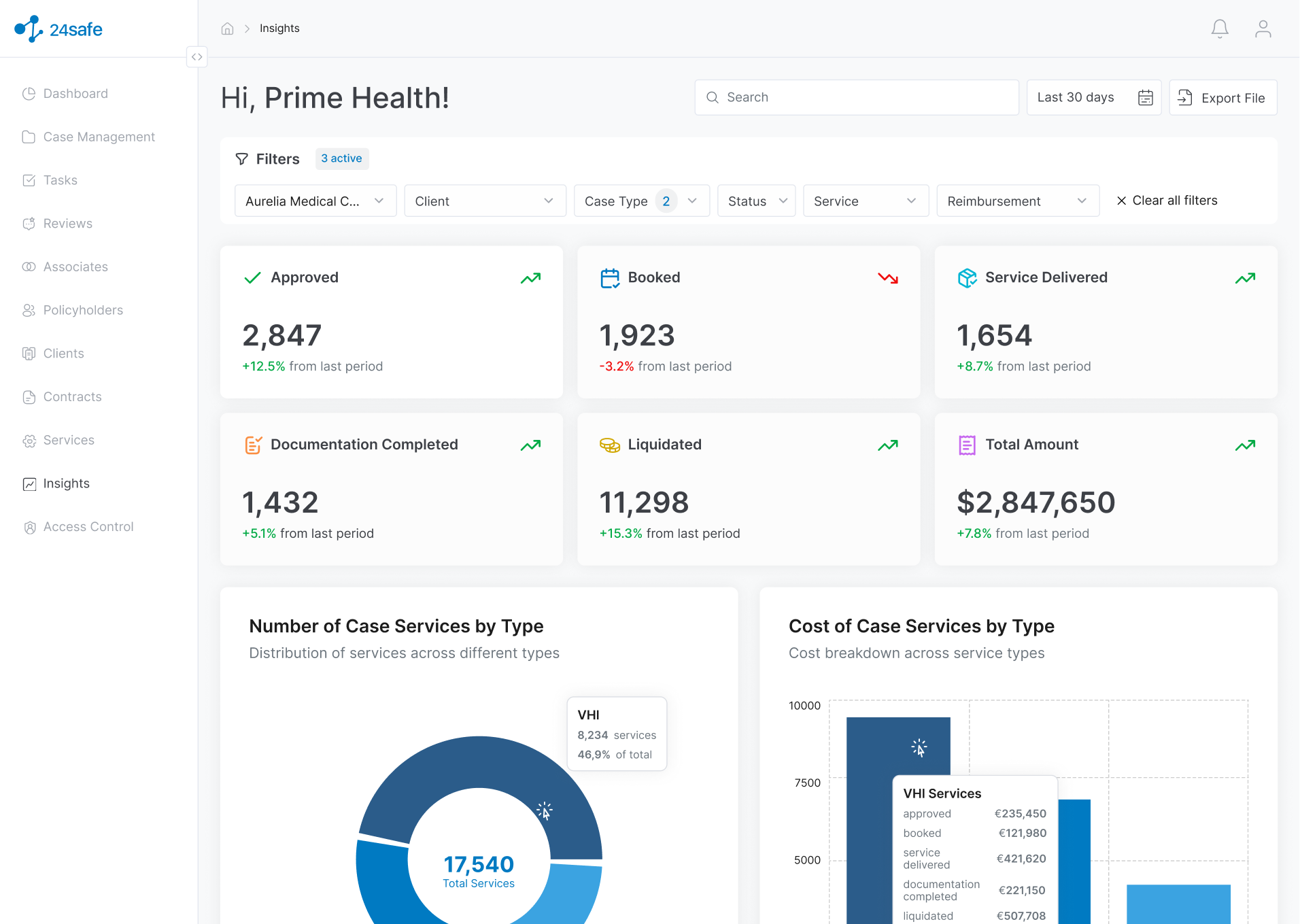Open the Status filter dropdown
Screen dimensions: 1300x924
[x=756, y=201]
